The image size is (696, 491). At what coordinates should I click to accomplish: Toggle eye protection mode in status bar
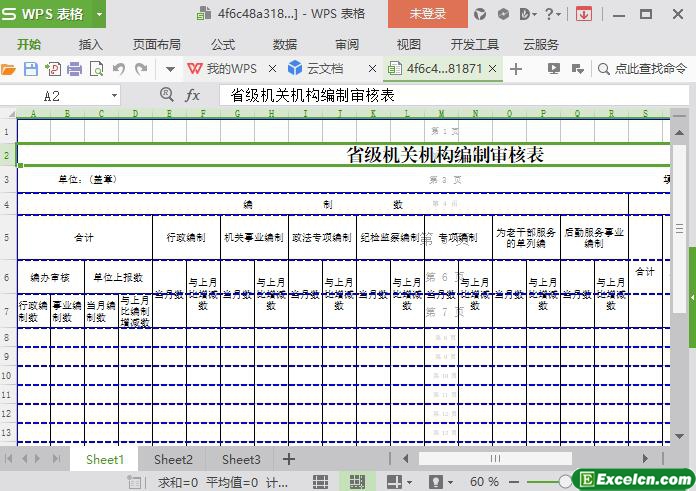(x=394, y=482)
